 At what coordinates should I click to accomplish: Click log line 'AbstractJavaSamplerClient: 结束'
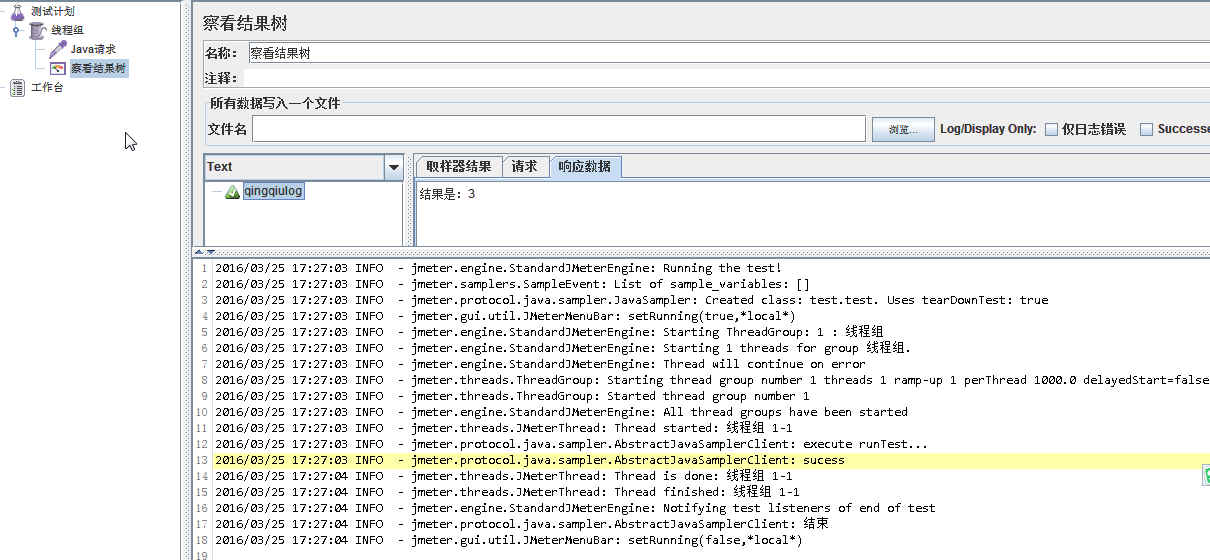point(521,524)
